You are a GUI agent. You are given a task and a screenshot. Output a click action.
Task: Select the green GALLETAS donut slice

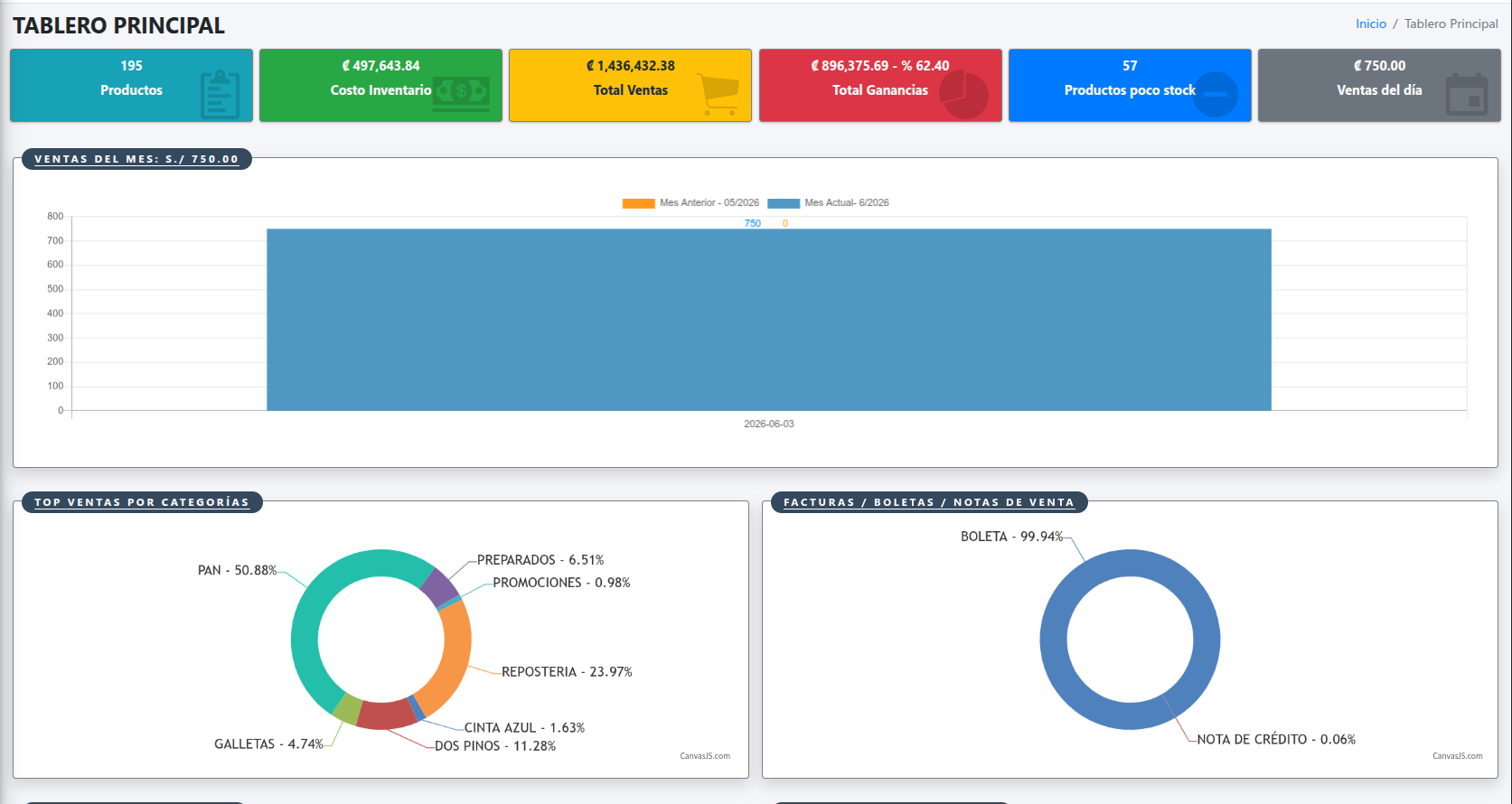click(348, 708)
